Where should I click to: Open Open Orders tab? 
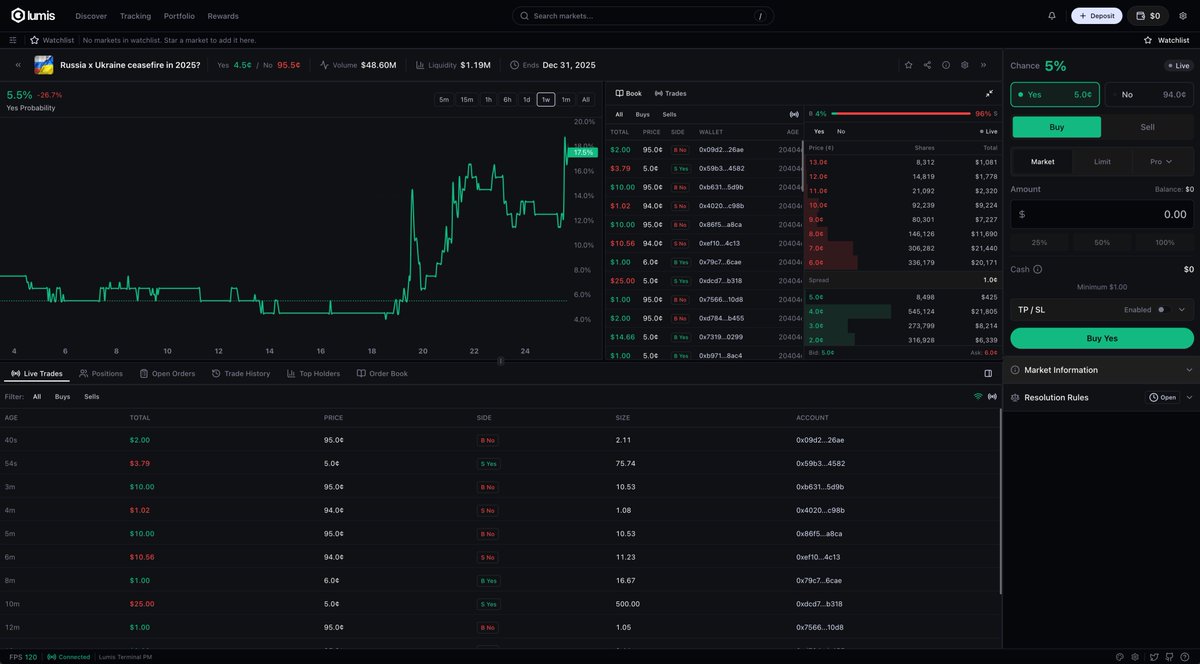pyautogui.click(x=167, y=373)
